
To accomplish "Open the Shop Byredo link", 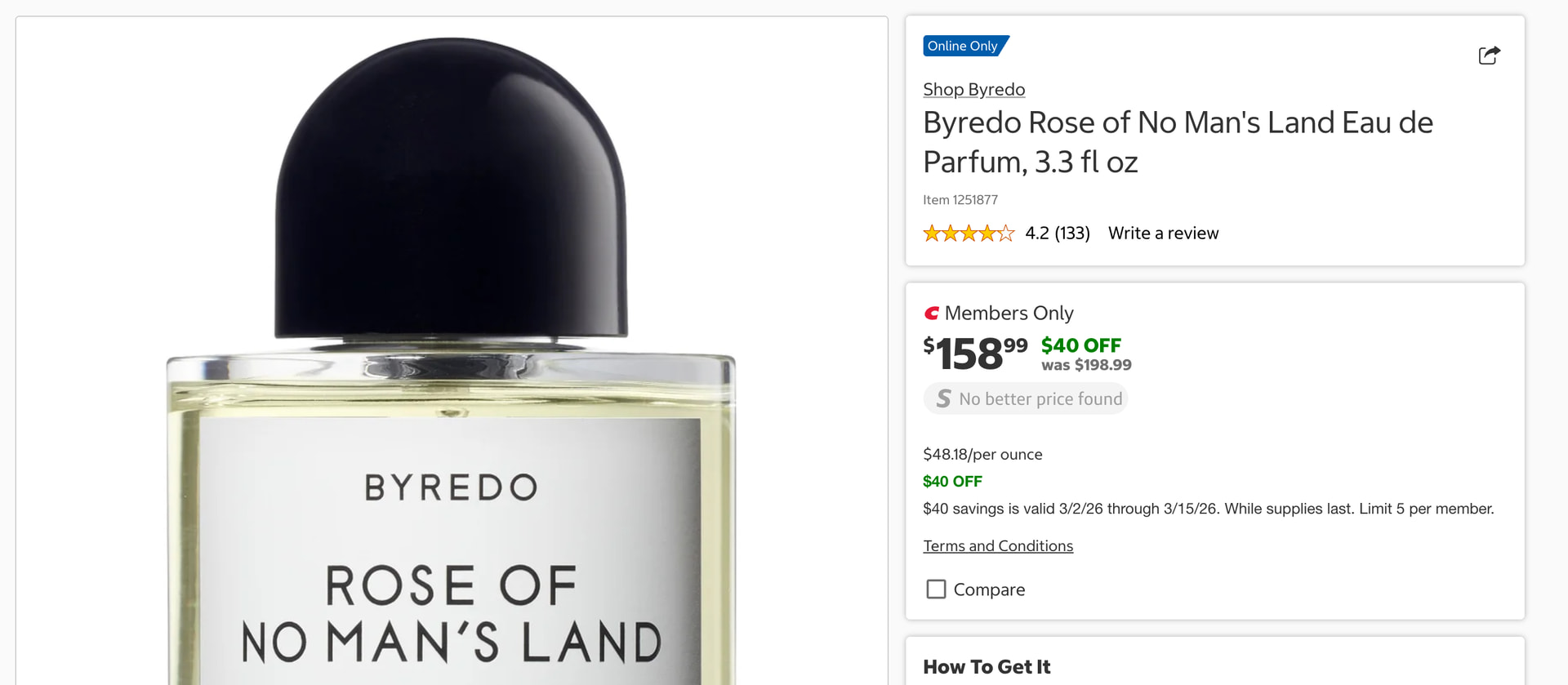I will tap(973, 89).
